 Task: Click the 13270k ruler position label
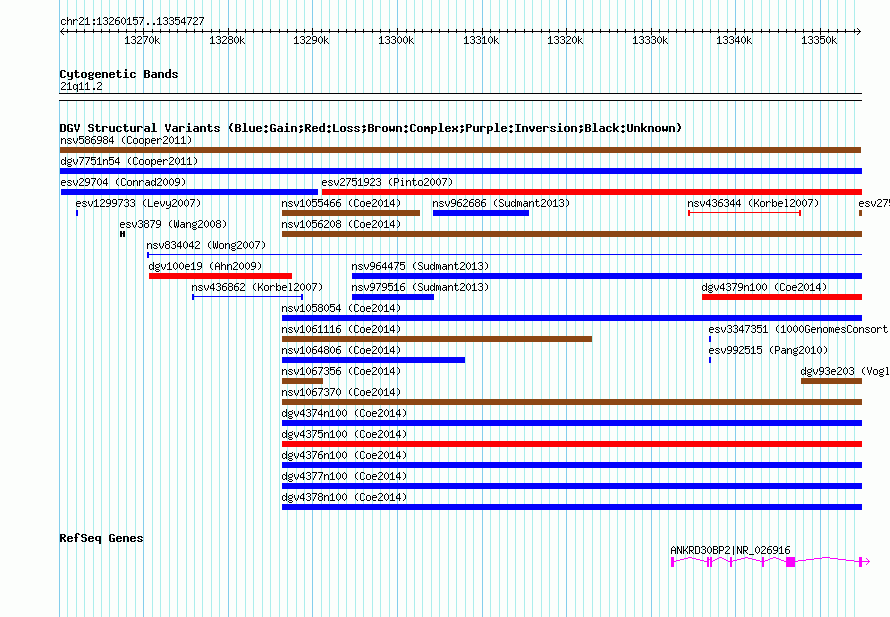pyautogui.click(x=142, y=40)
